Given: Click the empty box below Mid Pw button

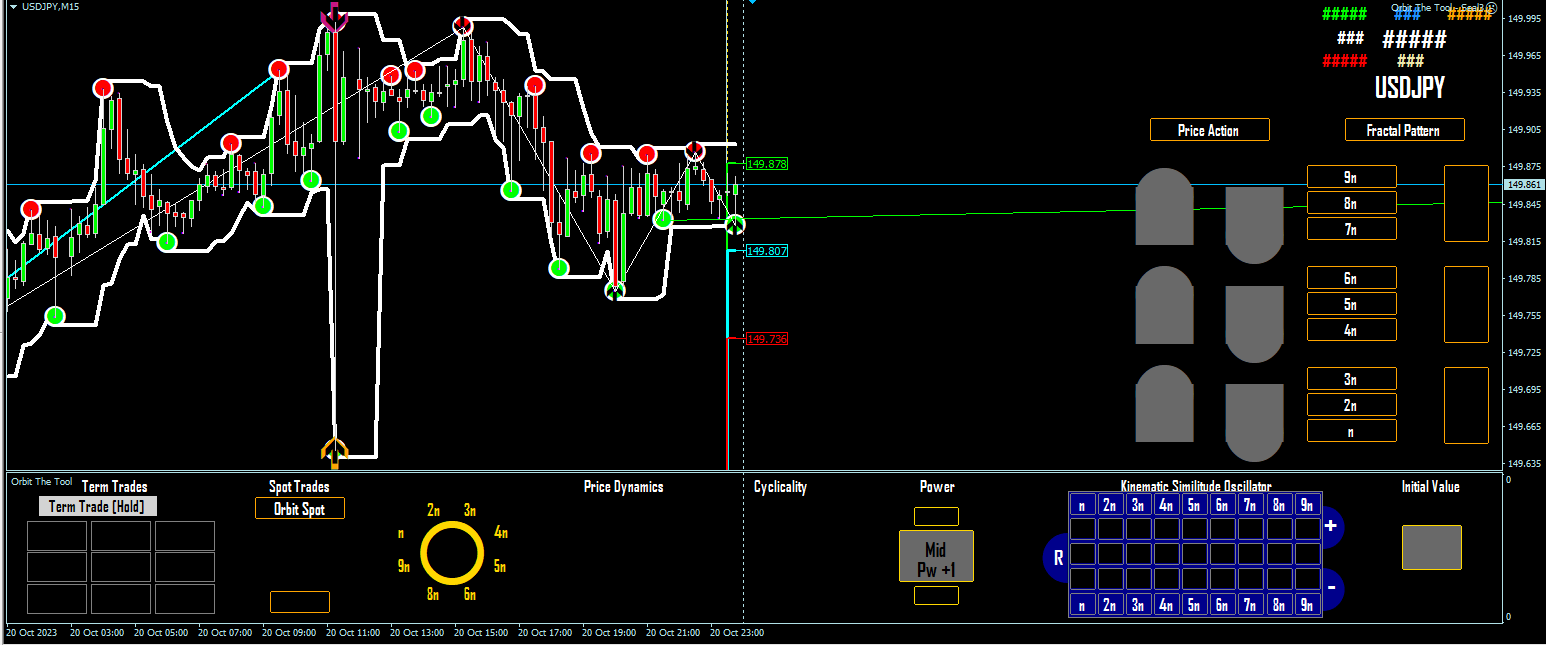Looking at the screenshot, I should [936, 595].
